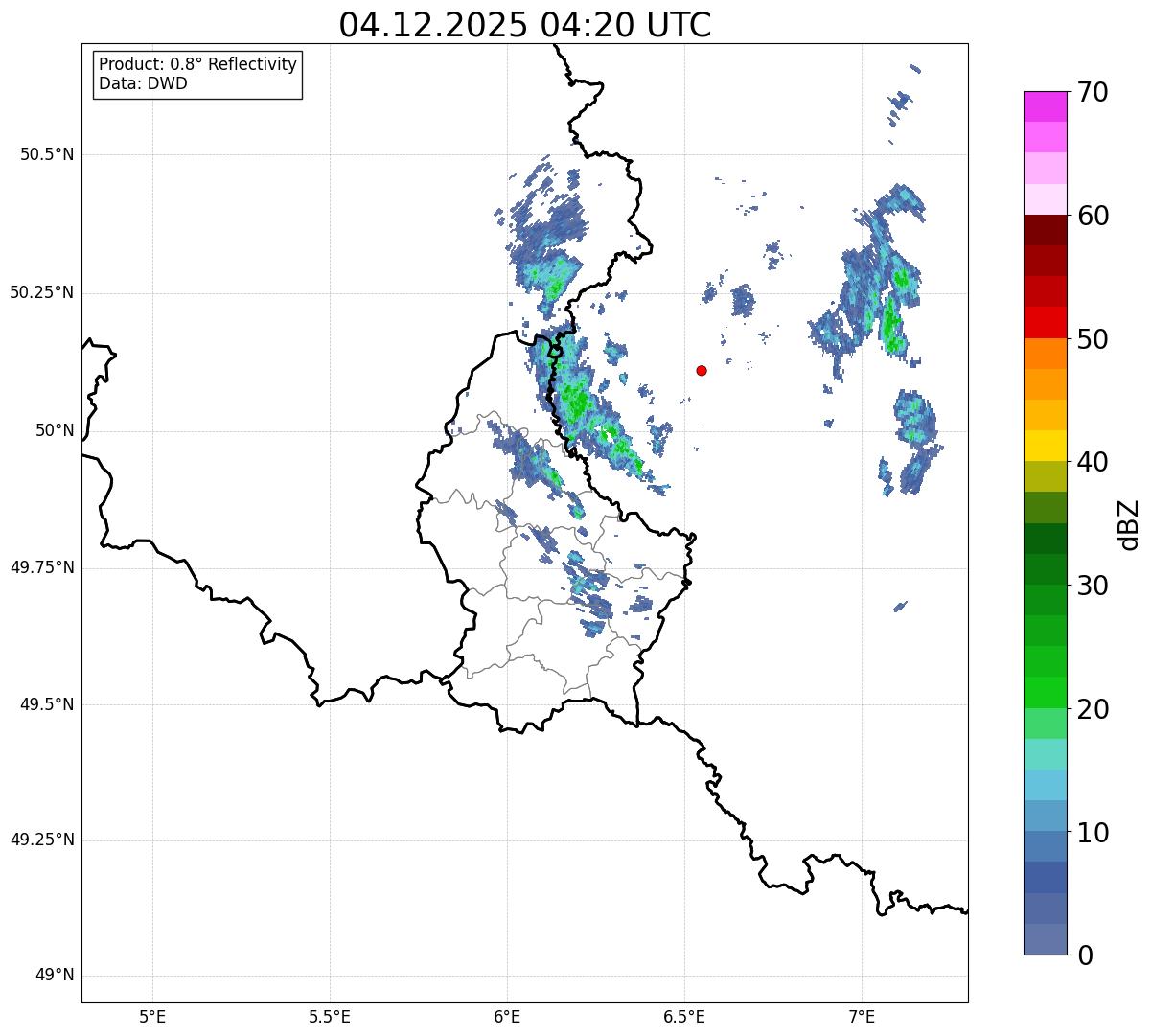Click the orange colorbar swatch below 50

(x=1046, y=354)
